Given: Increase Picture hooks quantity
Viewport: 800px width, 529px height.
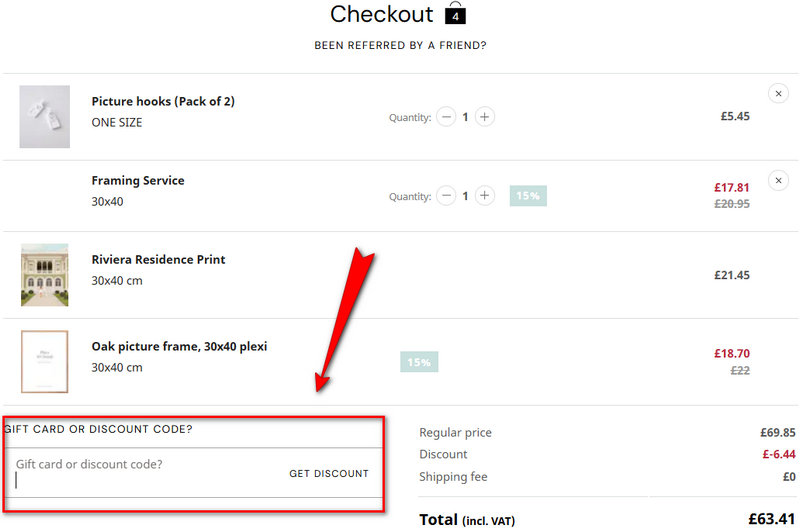Looking at the screenshot, I should (x=484, y=117).
